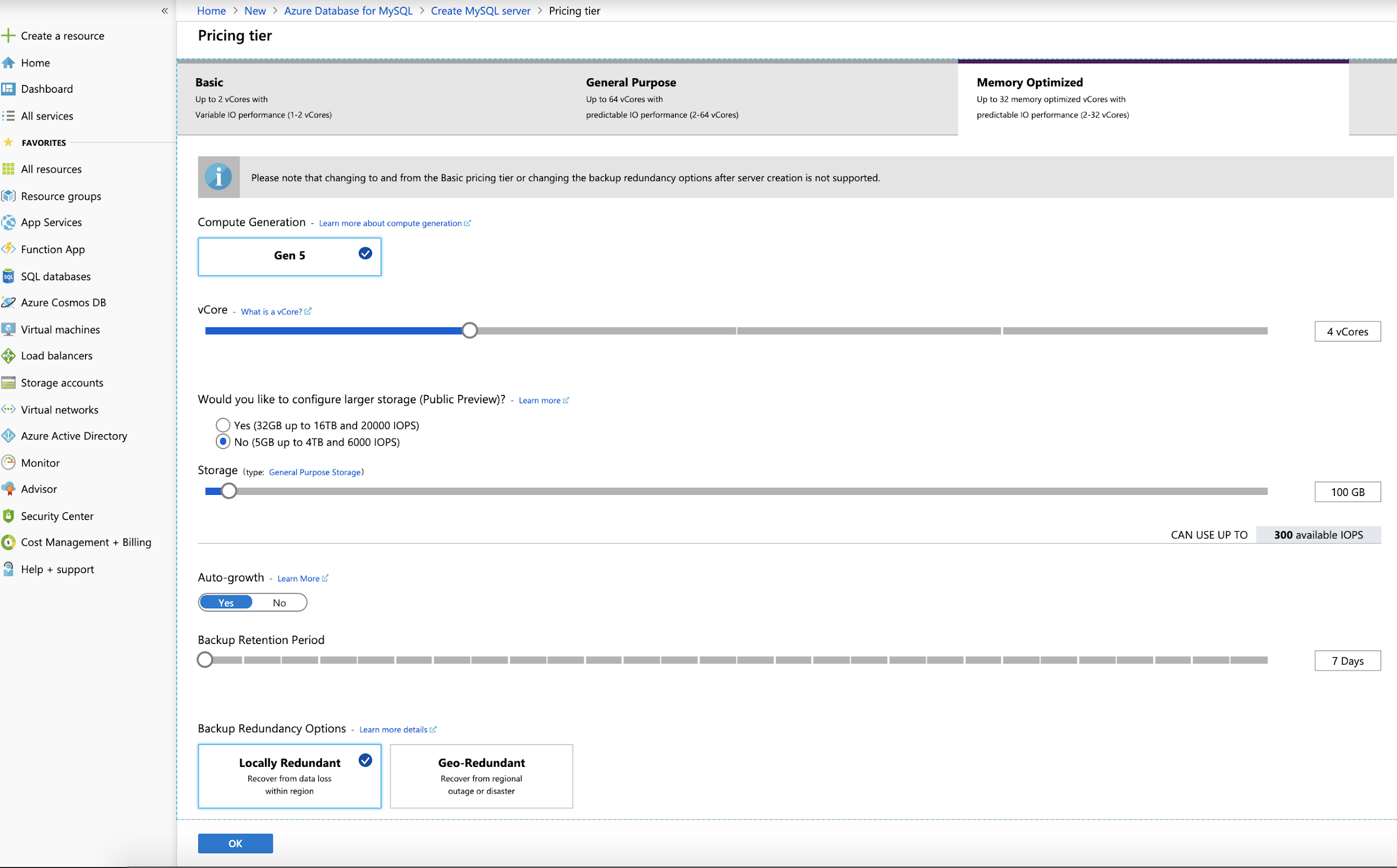1397x868 pixels.
Task: Select the Gen 5 compute generation option
Action: [289, 256]
